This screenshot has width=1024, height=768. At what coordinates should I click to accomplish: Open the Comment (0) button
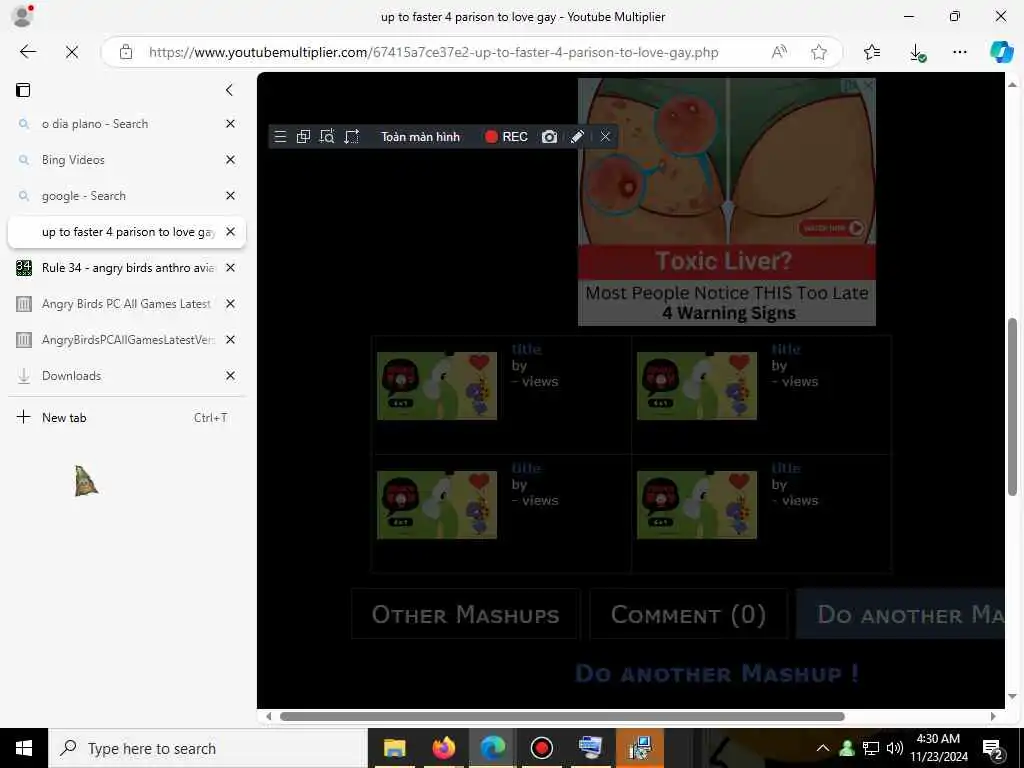point(688,614)
